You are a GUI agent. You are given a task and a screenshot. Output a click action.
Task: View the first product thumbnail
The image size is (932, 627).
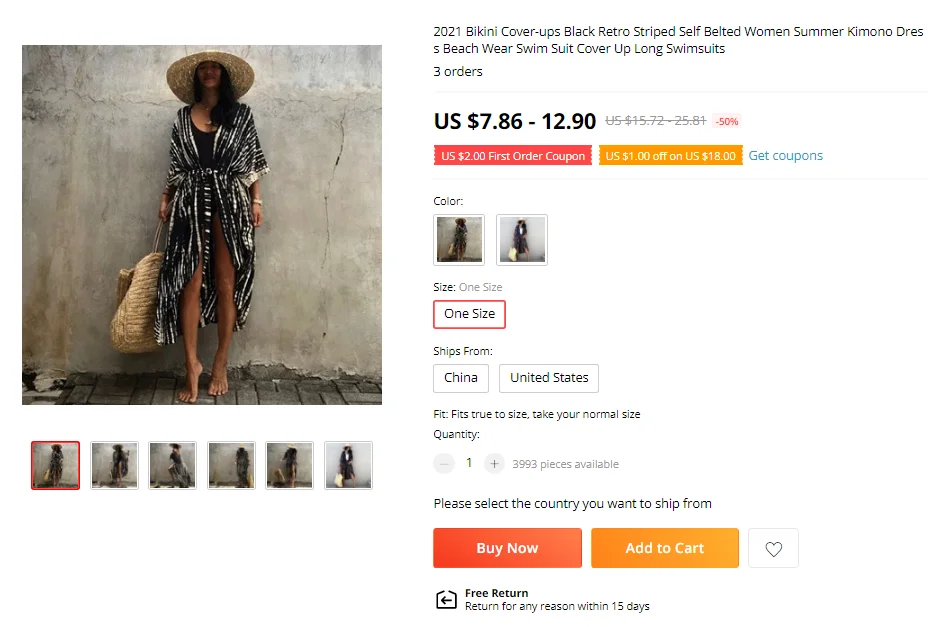(x=56, y=465)
